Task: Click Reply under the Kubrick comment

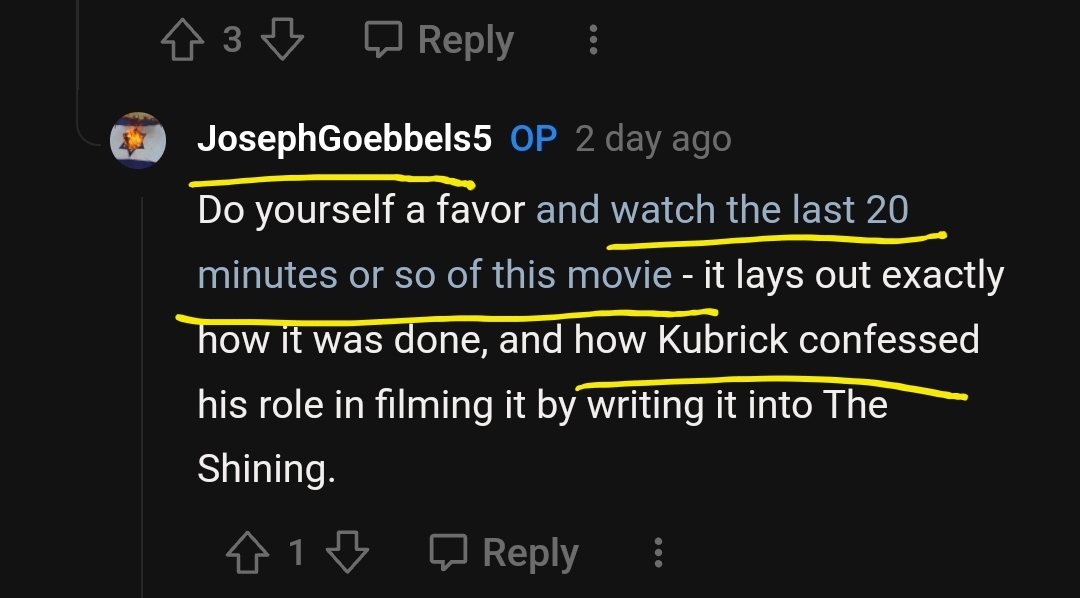Action: point(530,552)
